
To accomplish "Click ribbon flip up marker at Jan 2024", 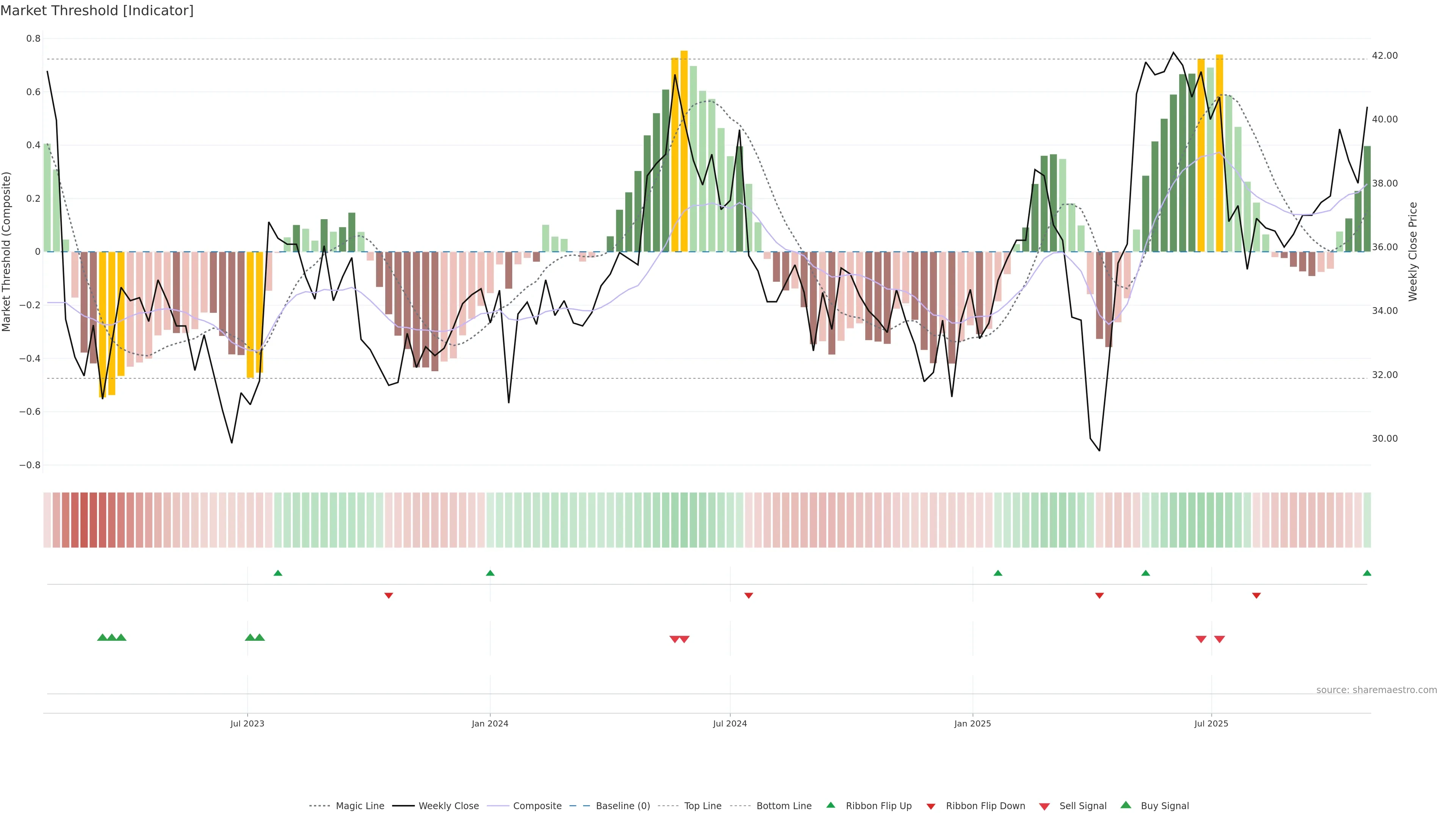I will point(490,573).
